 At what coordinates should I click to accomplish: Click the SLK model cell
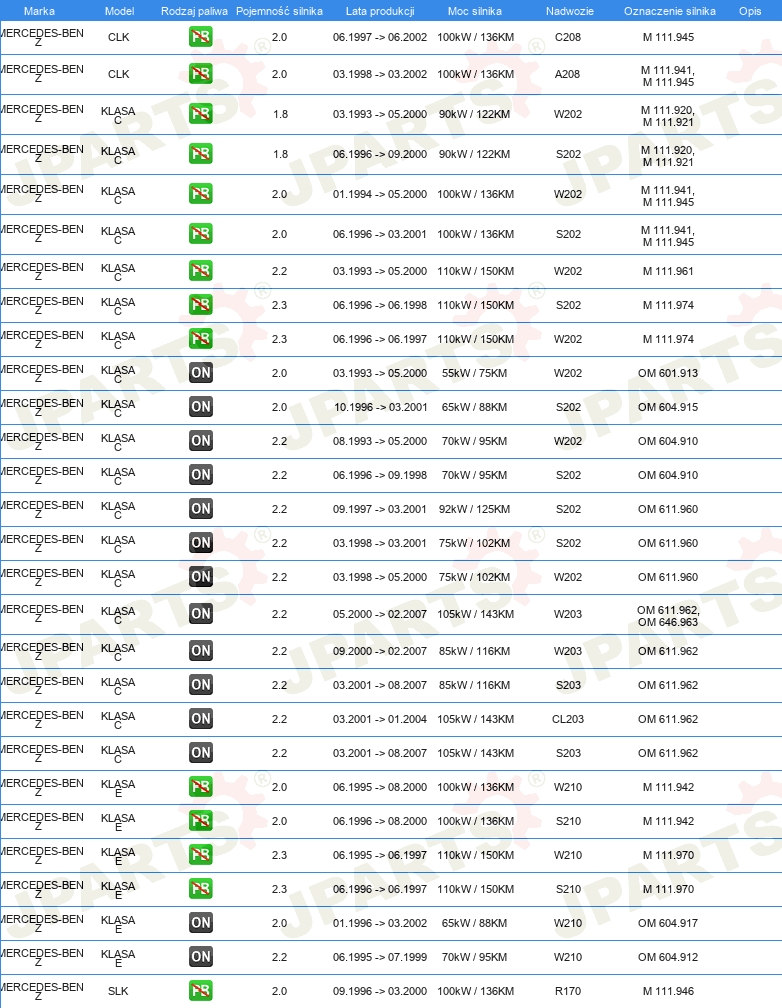(x=118, y=991)
